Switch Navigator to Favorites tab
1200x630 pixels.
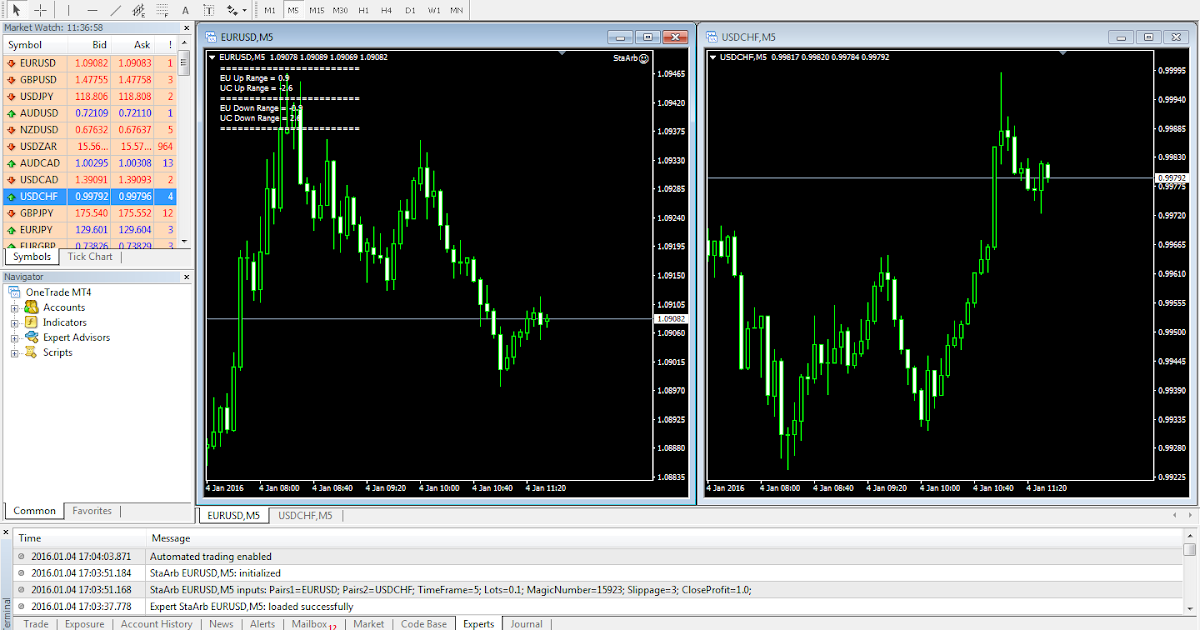(92, 511)
